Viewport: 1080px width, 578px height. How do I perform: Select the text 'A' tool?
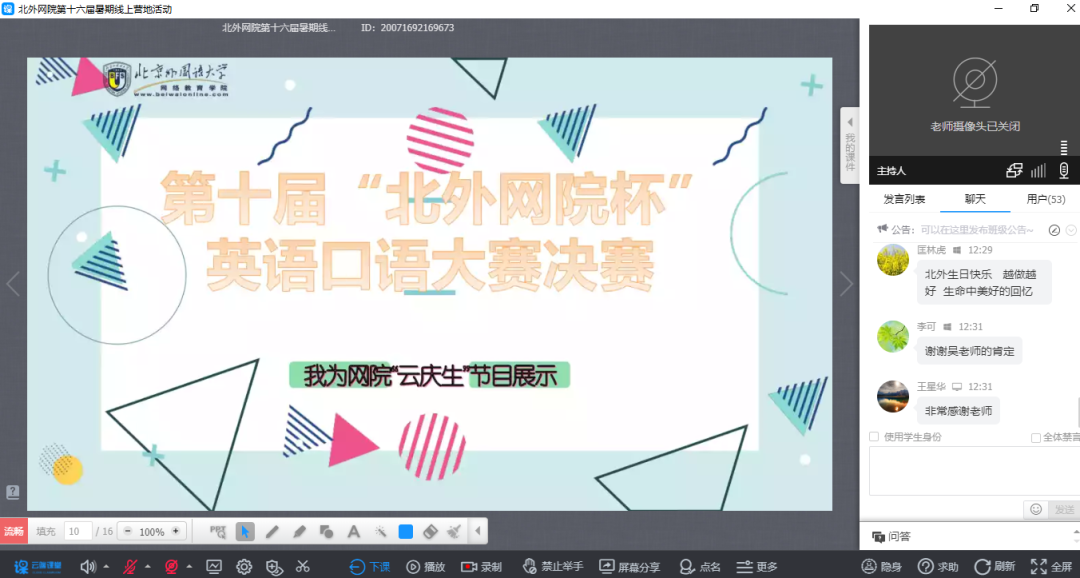[x=353, y=531]
